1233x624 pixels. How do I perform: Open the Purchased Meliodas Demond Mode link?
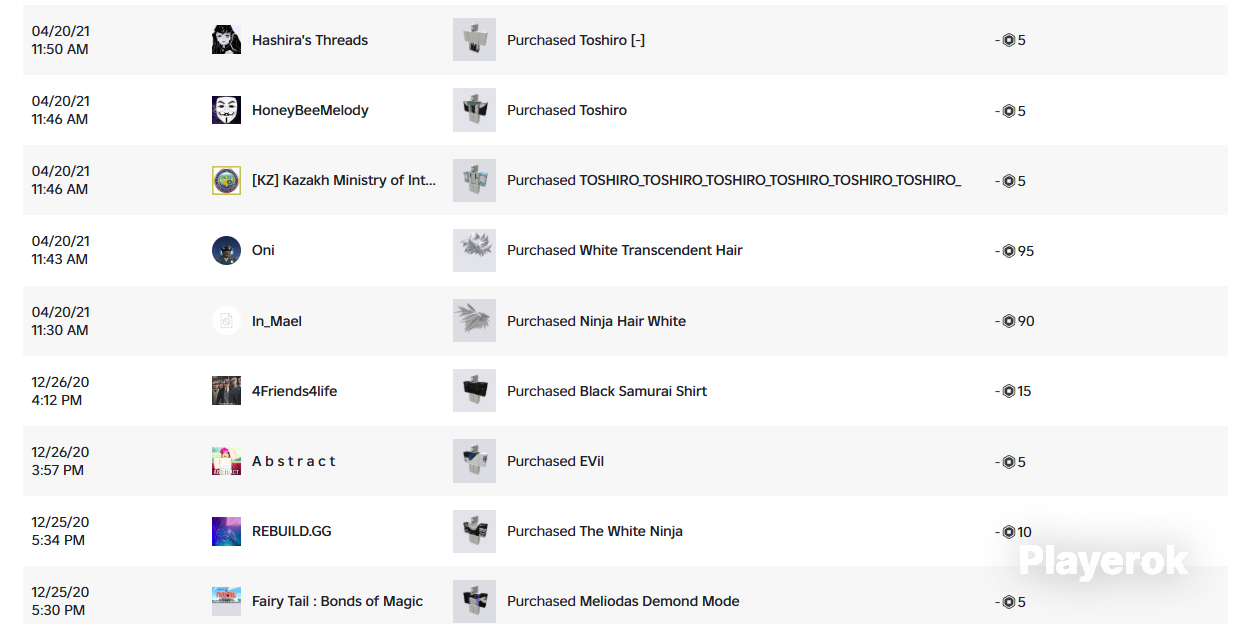623,601
